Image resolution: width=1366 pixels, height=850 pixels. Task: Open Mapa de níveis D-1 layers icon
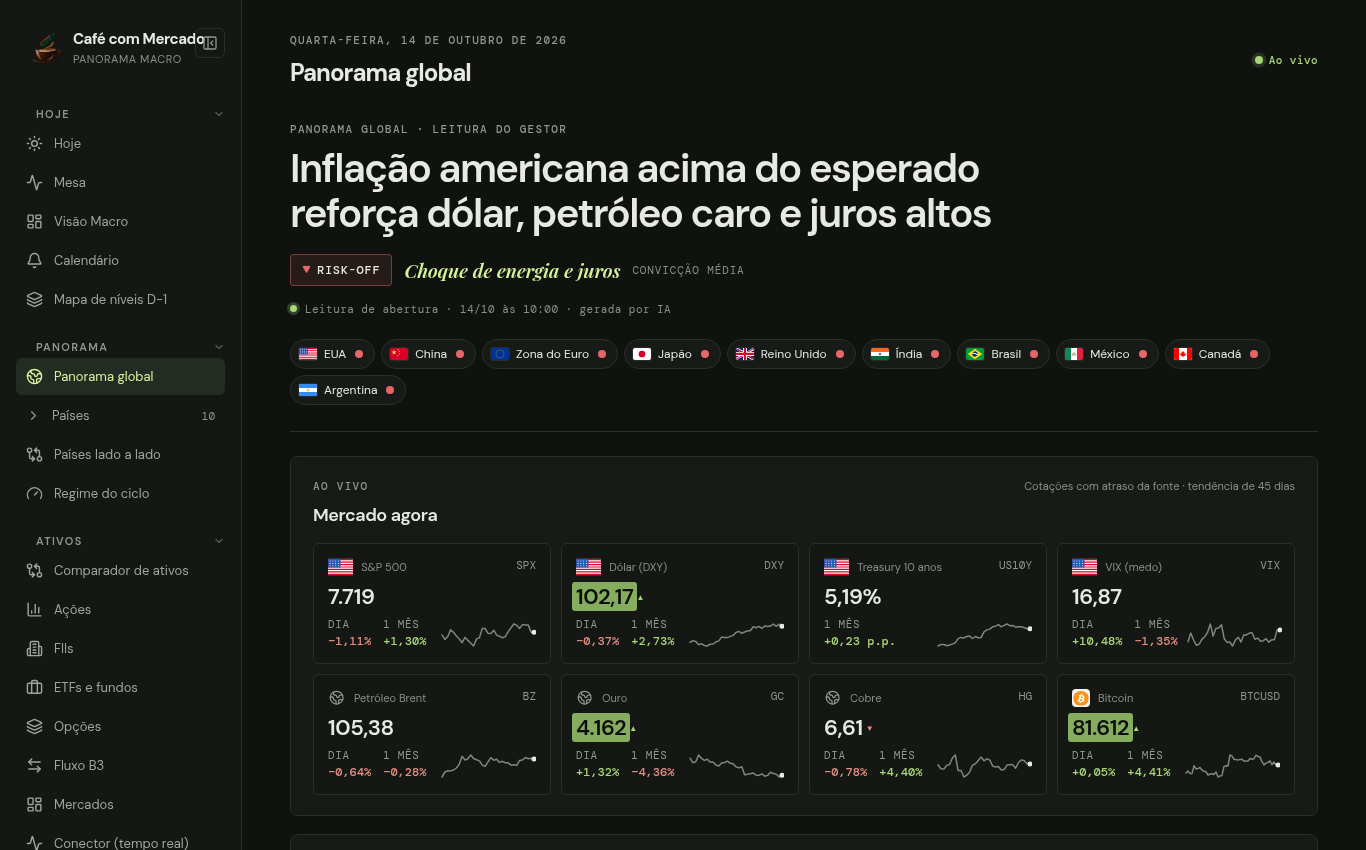click(x=35, y=300)
